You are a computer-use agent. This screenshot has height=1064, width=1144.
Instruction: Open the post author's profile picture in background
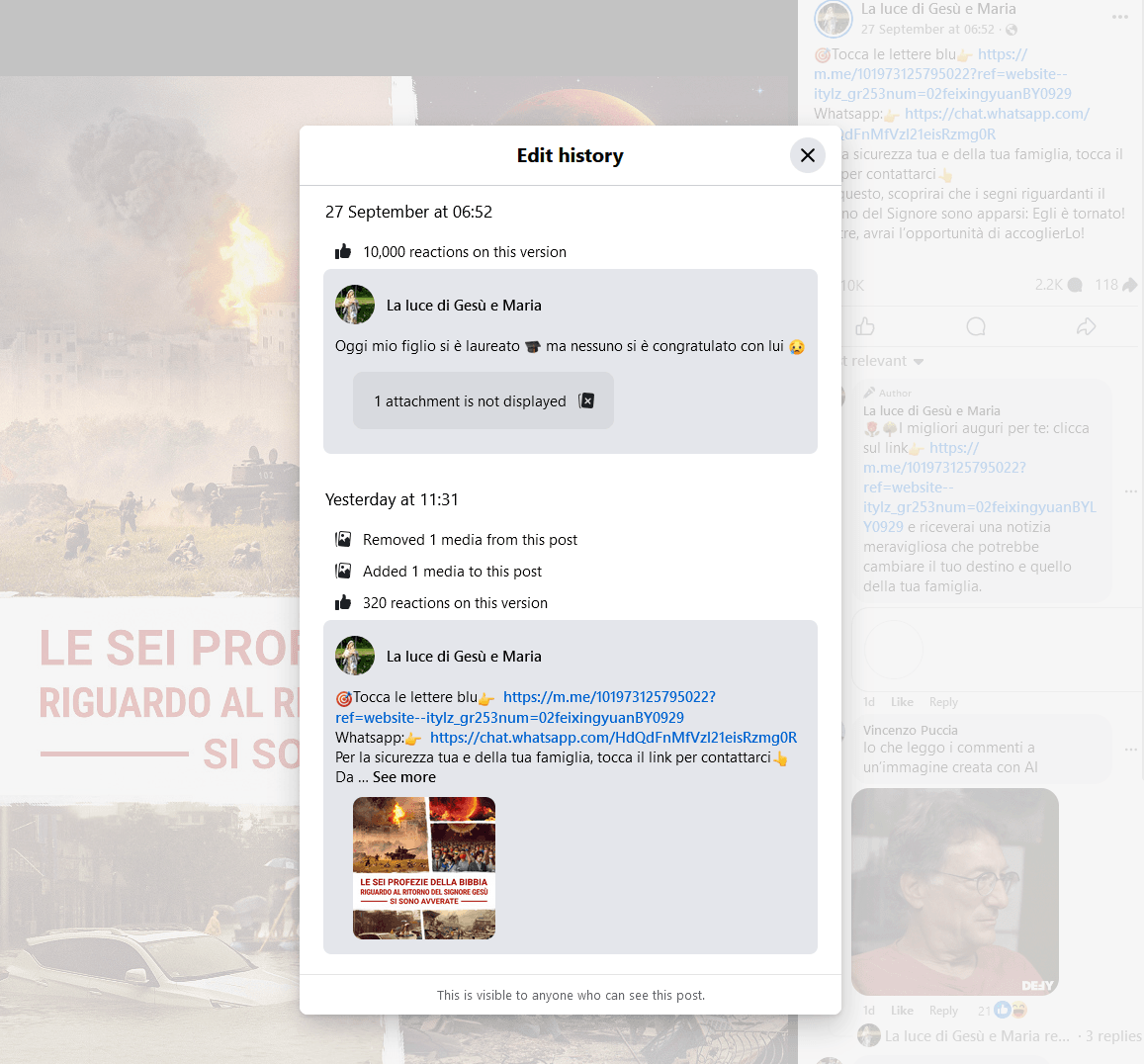point(834,18)
